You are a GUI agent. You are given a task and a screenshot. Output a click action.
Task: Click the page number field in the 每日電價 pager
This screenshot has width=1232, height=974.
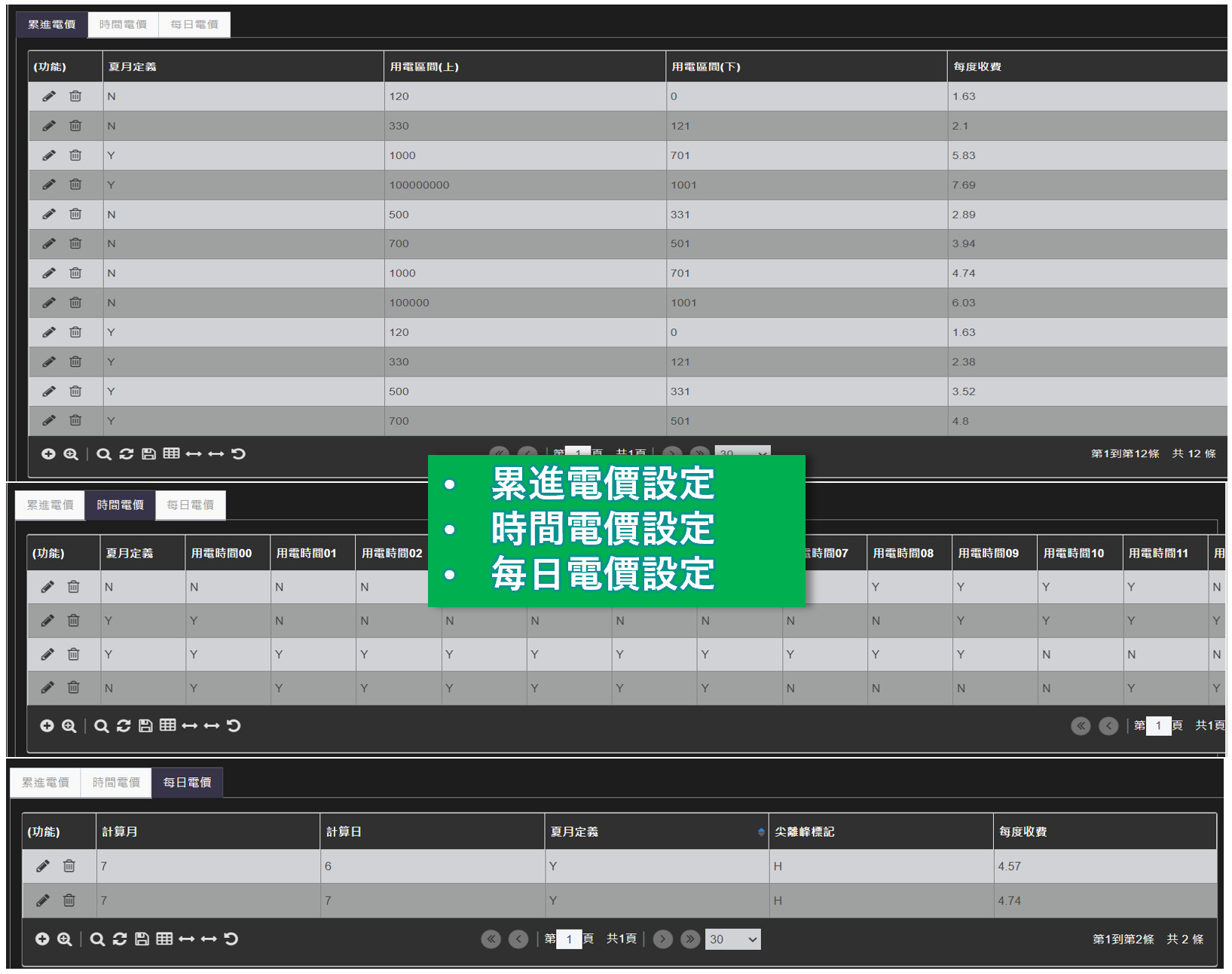569,939
